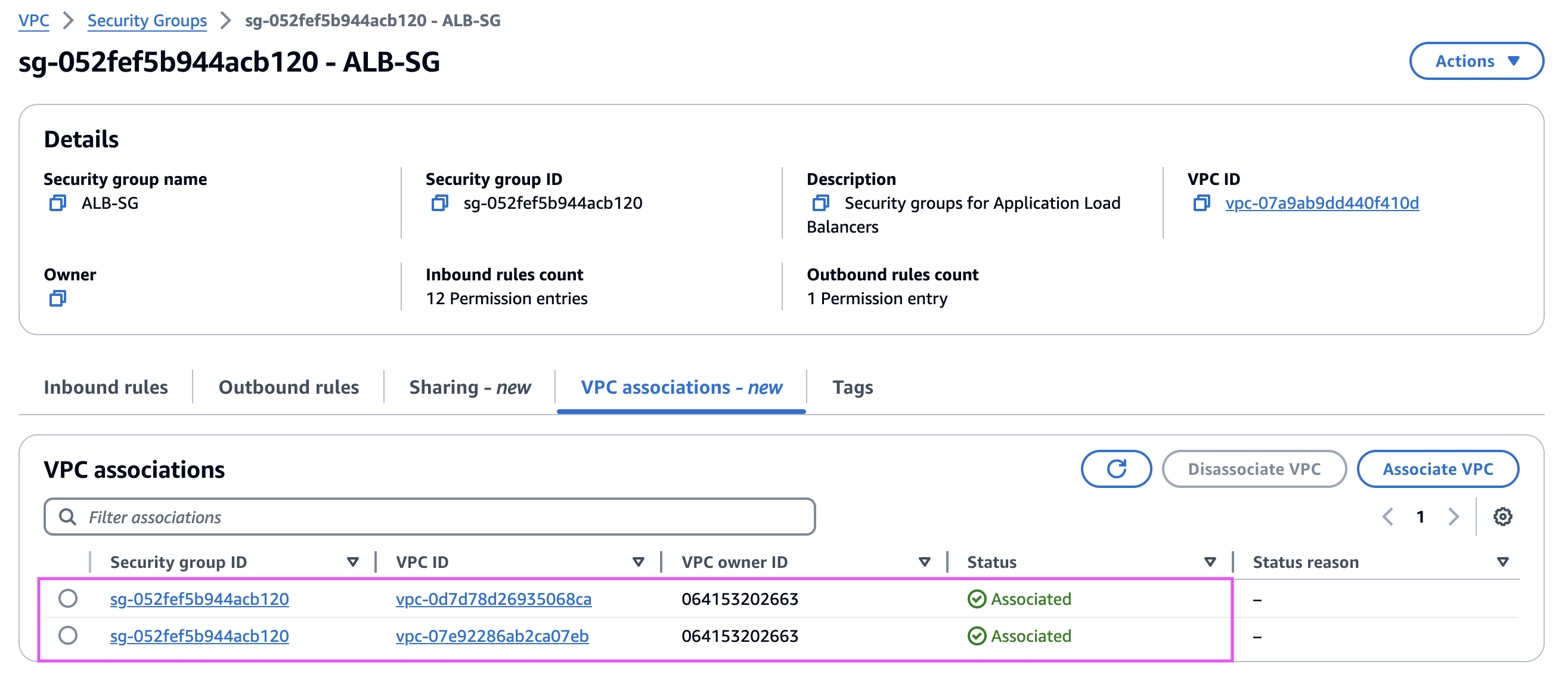Click the Associate VPC button
Viewport: 1568px width, 686px height.
coord(1437,468)
